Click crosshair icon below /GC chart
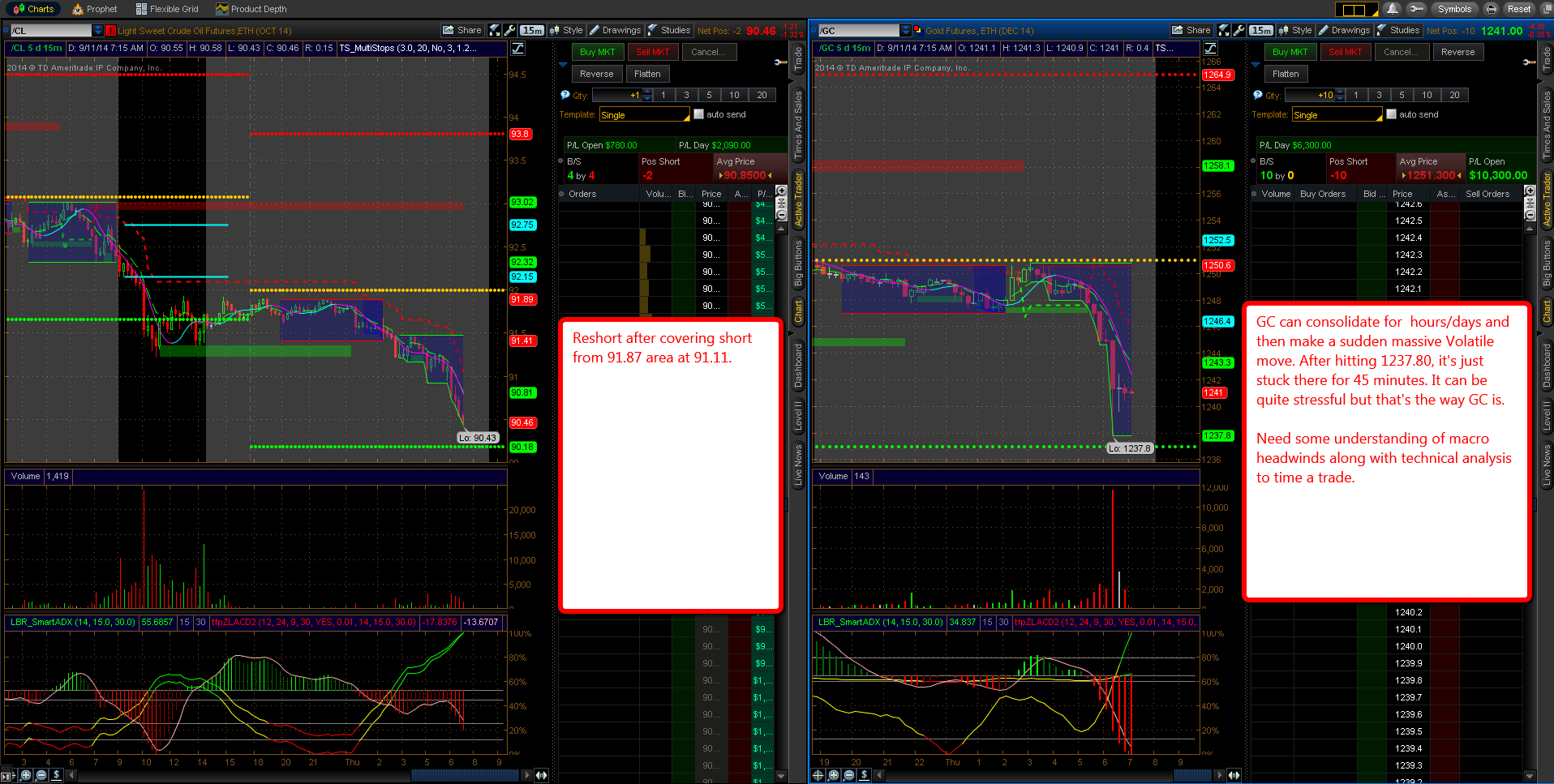Viewport: 1554px width, 784px height. 818,775
